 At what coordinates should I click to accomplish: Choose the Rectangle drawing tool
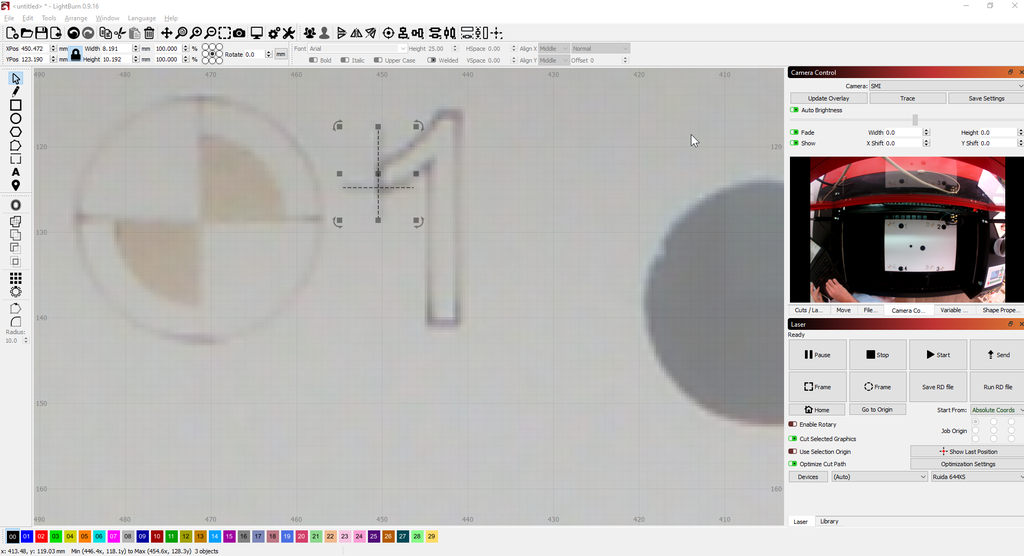(16, 105)
